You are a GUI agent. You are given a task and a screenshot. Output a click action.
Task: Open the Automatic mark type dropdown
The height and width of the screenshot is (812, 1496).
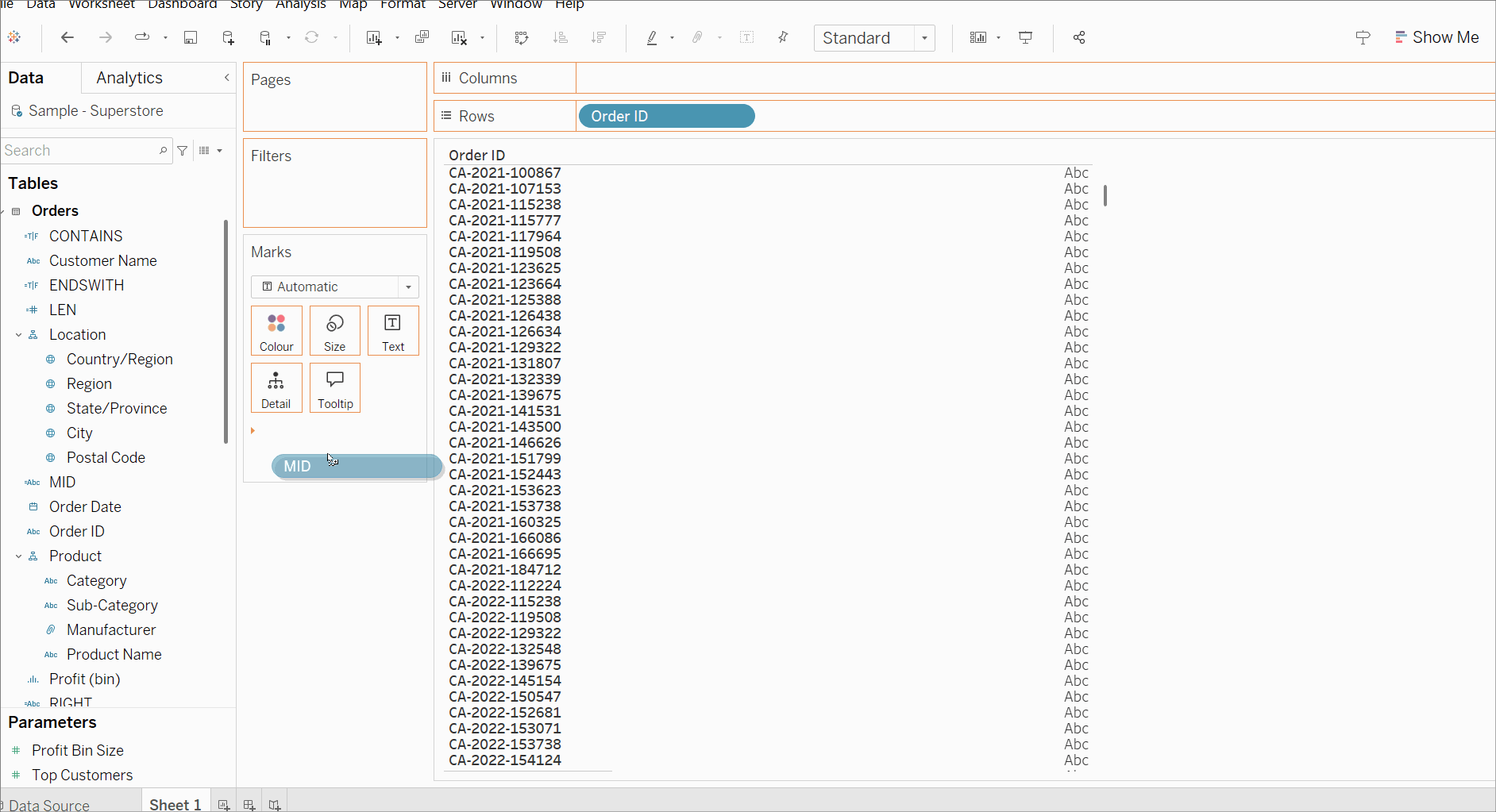pos(334,287)
